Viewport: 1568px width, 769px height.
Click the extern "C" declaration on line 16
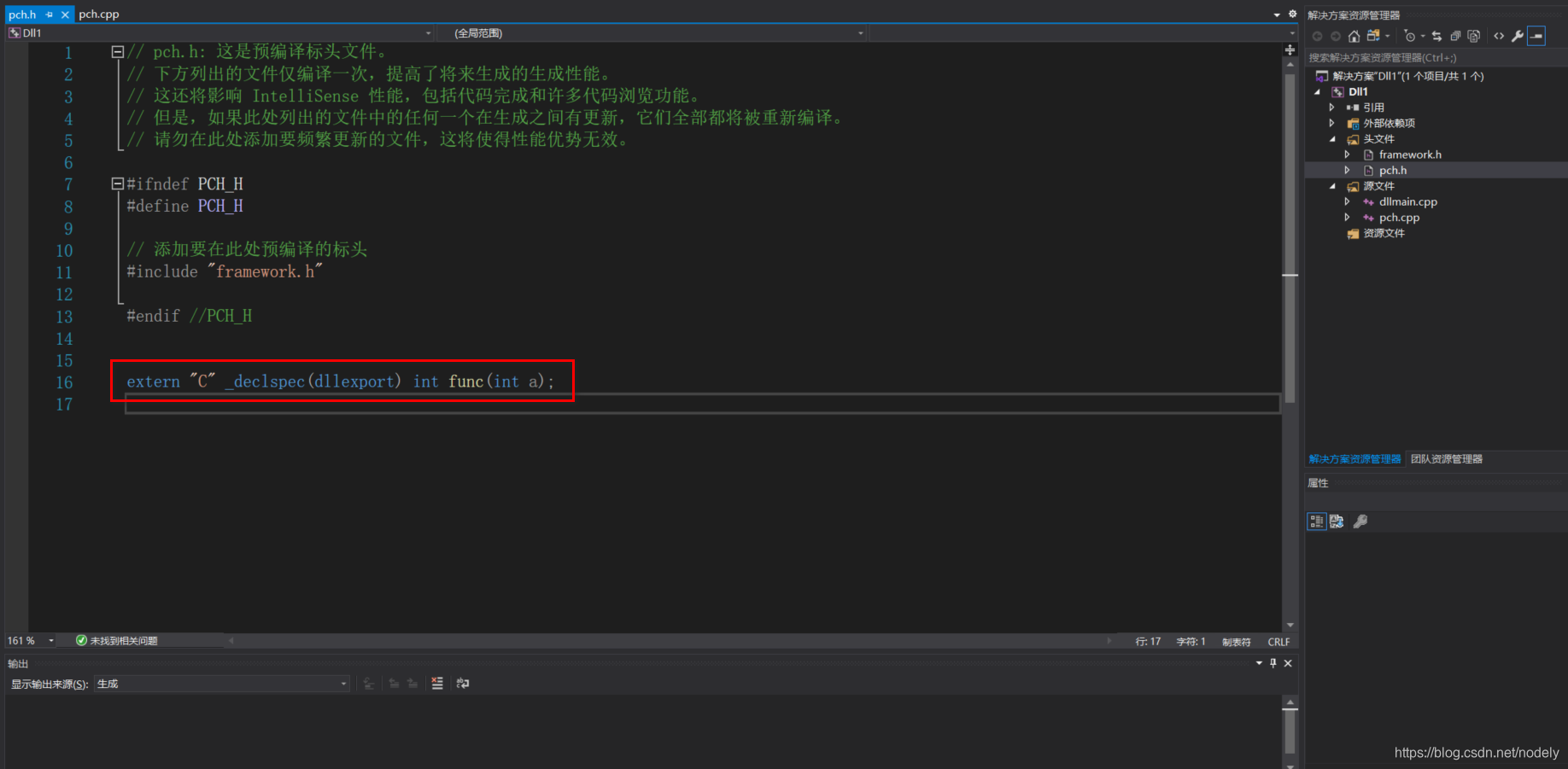click(x=340, y=382)
